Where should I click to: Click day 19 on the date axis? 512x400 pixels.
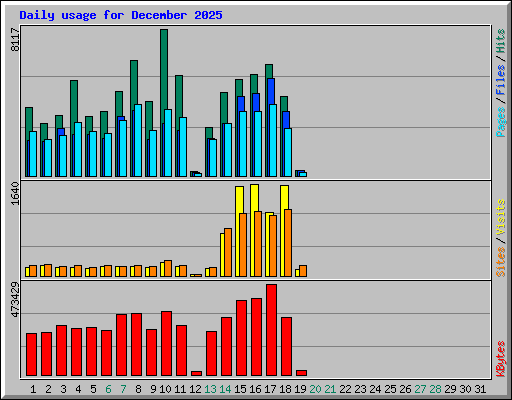pos(300,389)
